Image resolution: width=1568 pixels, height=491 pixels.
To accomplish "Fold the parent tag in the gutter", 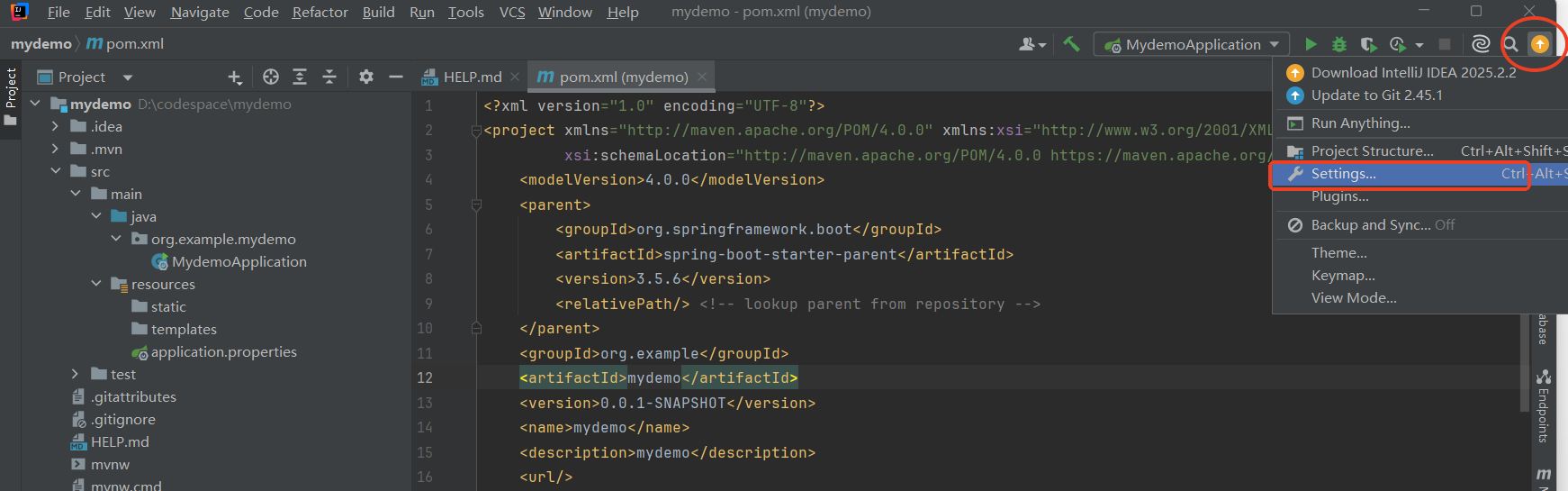I will [x=476, y=205].
